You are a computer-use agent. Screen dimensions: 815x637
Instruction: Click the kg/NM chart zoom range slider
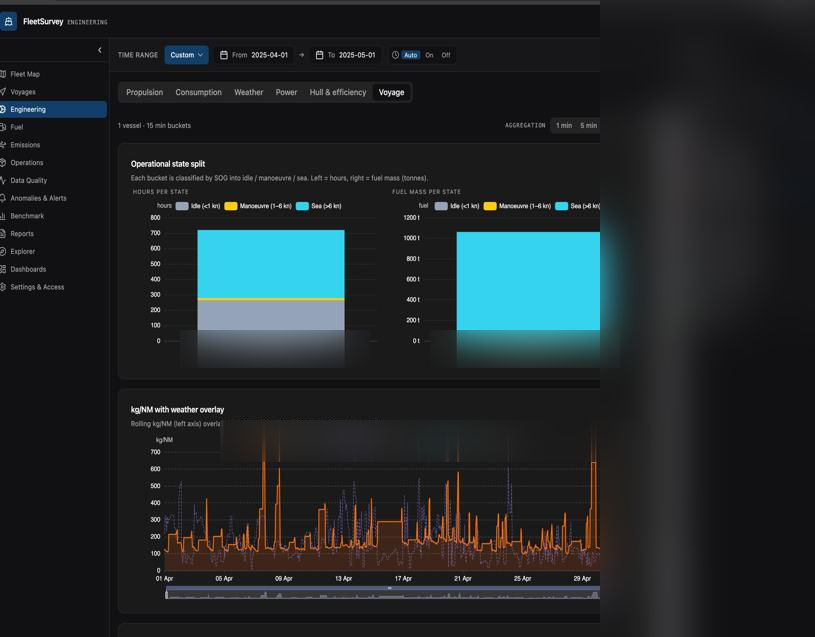point(383,593)
